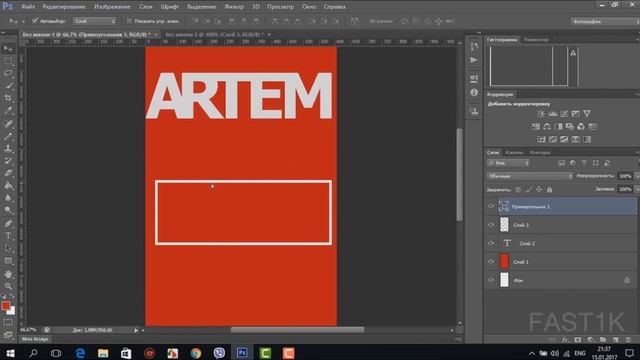Open the Mini Bridge panel
640x360 pixels.
tap(35, 339)
